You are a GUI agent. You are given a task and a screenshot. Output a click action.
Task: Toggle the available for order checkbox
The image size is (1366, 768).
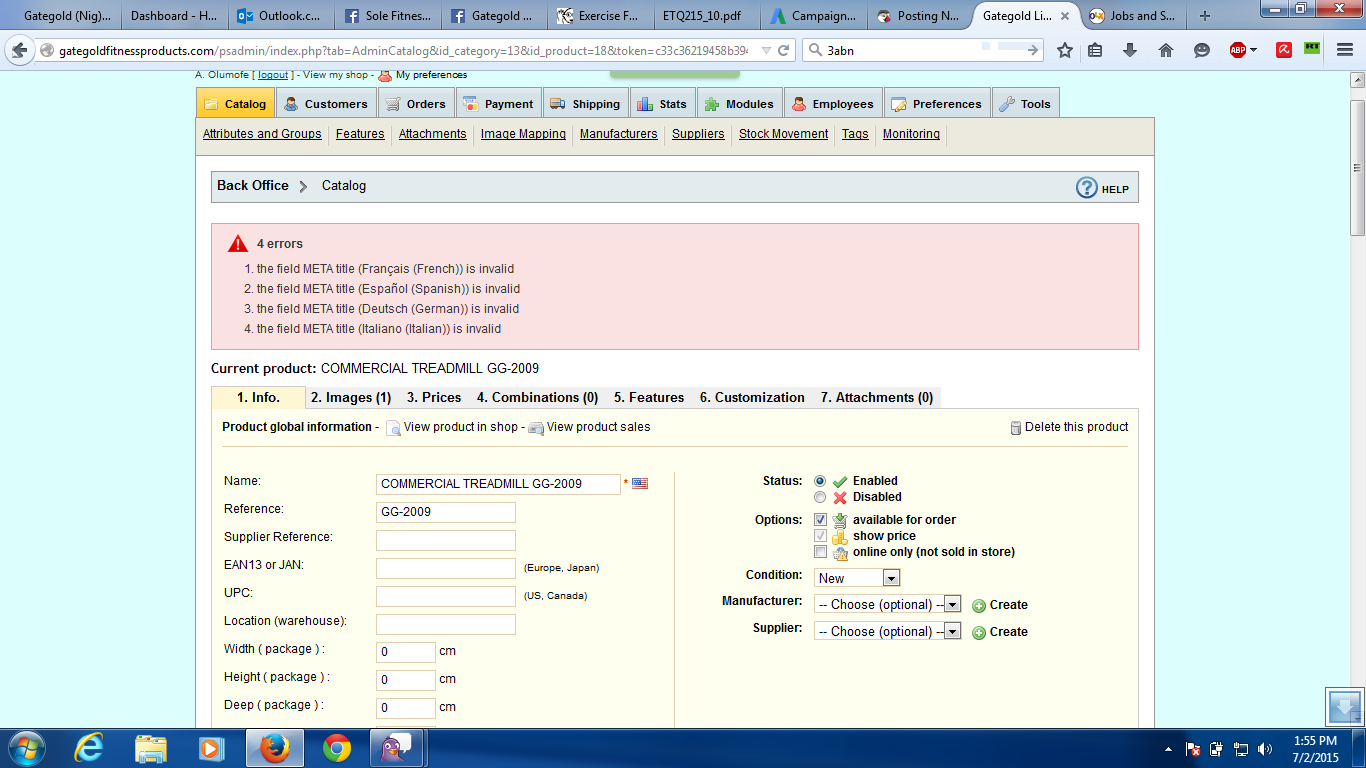click(820, 520)
